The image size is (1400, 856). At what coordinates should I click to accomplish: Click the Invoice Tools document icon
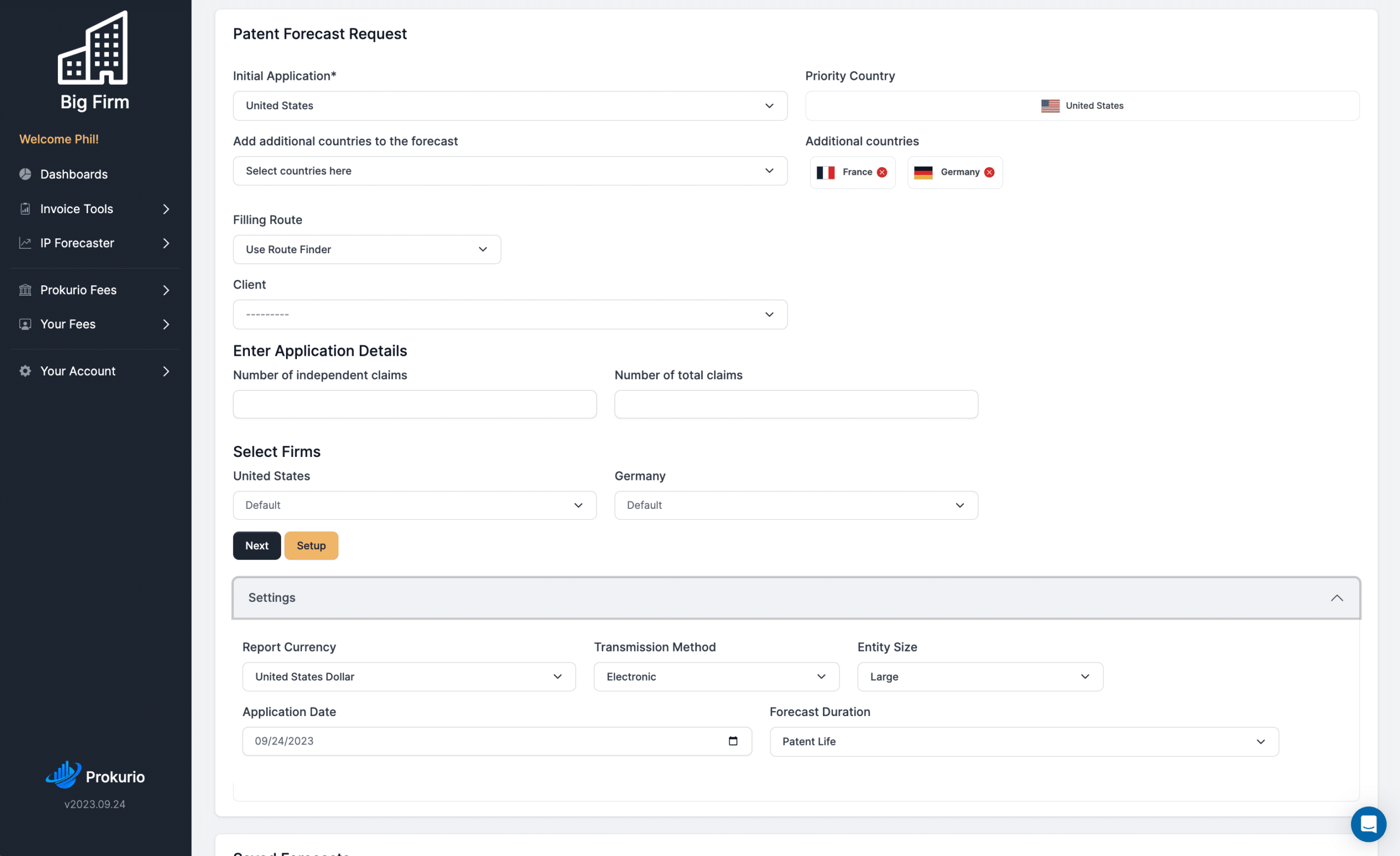coord(25,208)
